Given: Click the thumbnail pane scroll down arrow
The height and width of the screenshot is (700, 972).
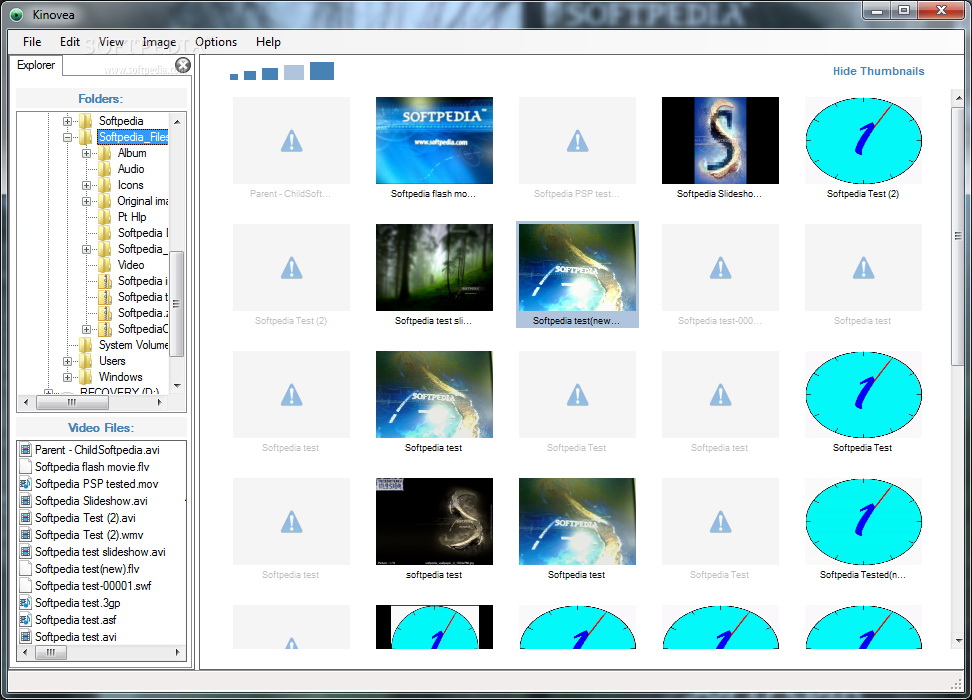Looking at the screenshot, I should (x=958, y=640).
